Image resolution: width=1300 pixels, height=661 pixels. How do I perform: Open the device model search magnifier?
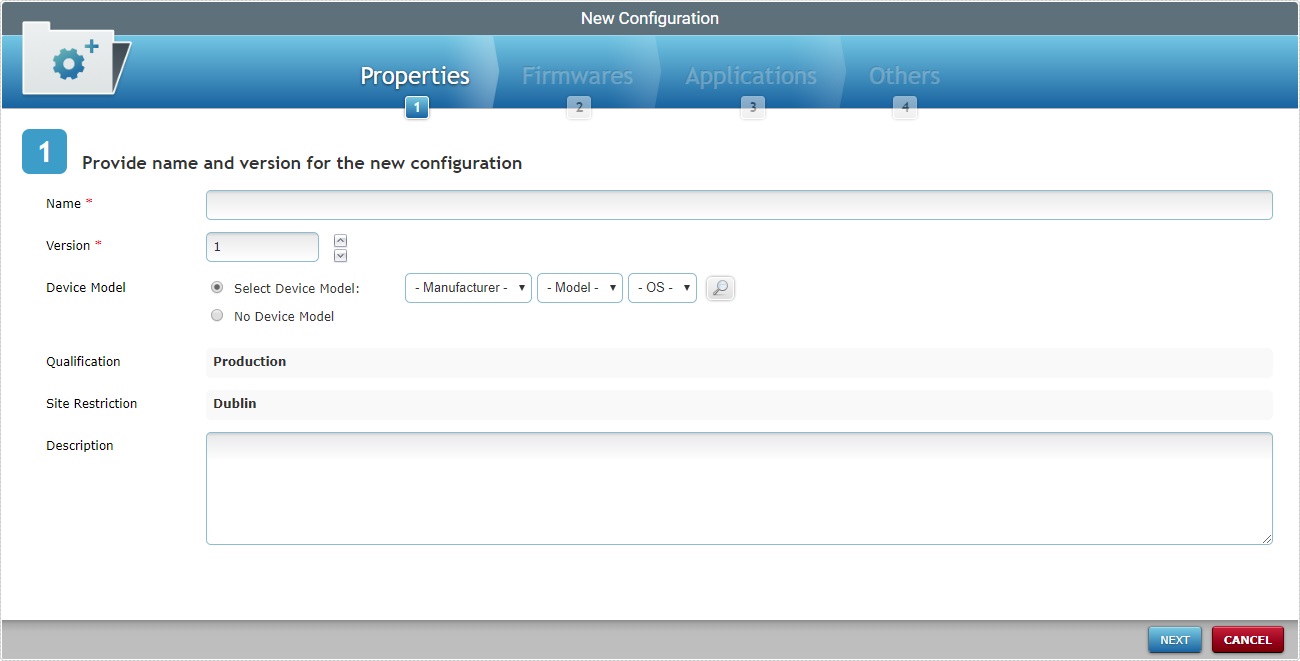click(720, 287)
